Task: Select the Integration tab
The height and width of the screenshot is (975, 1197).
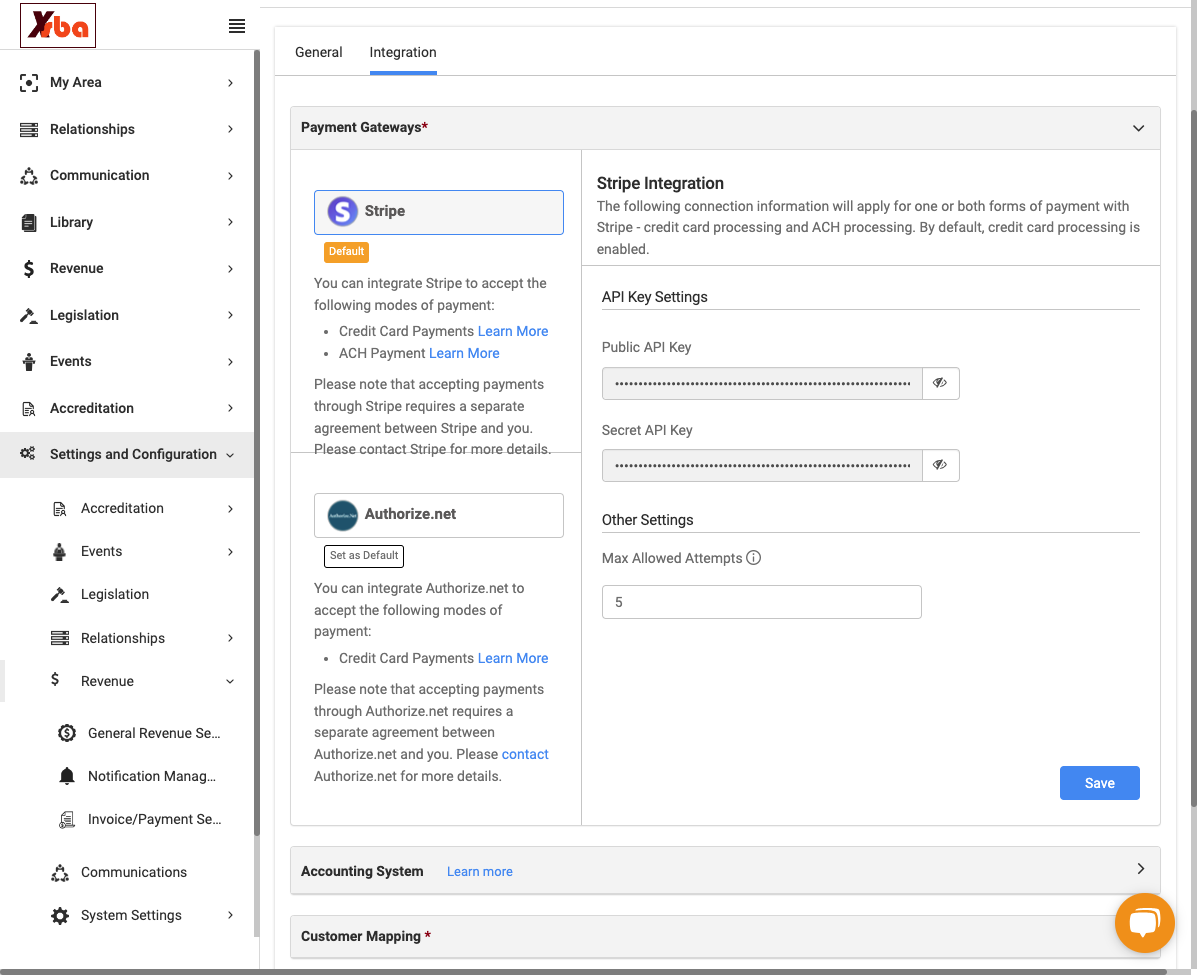Action: 403,52
